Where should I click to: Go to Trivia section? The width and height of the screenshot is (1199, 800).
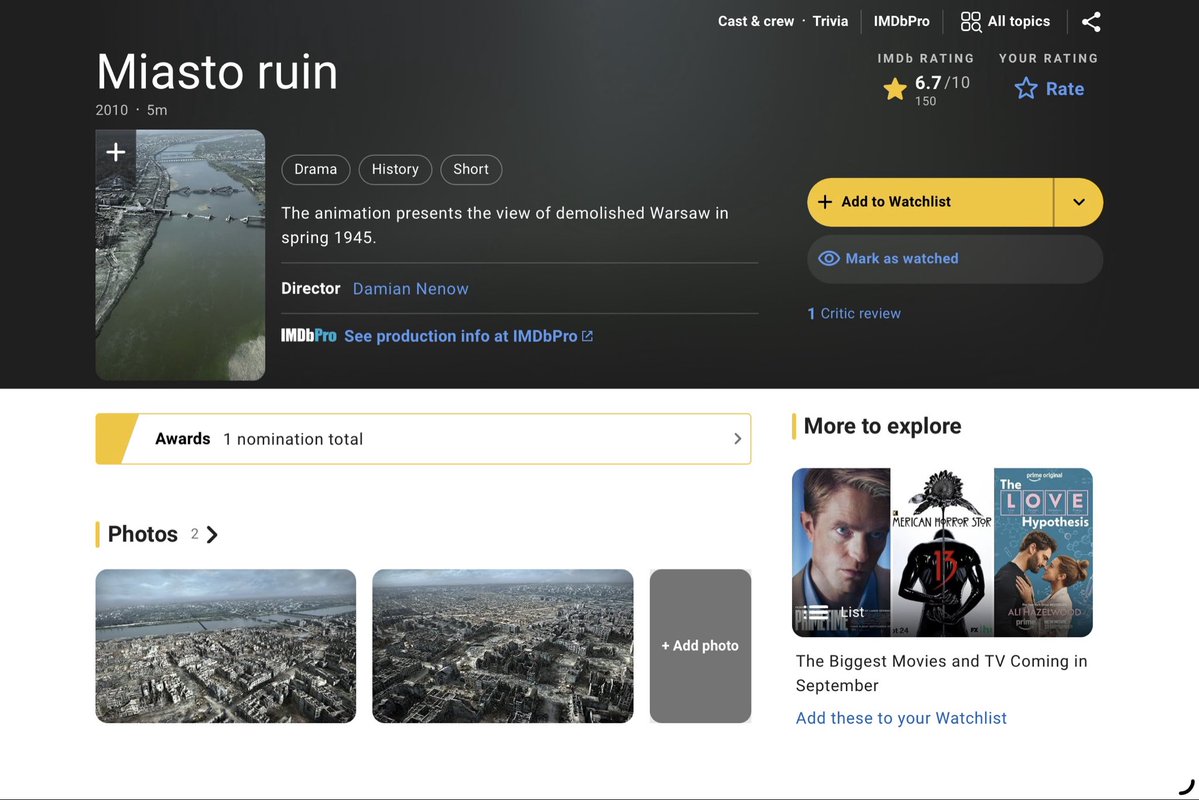[x=830, y=21]
